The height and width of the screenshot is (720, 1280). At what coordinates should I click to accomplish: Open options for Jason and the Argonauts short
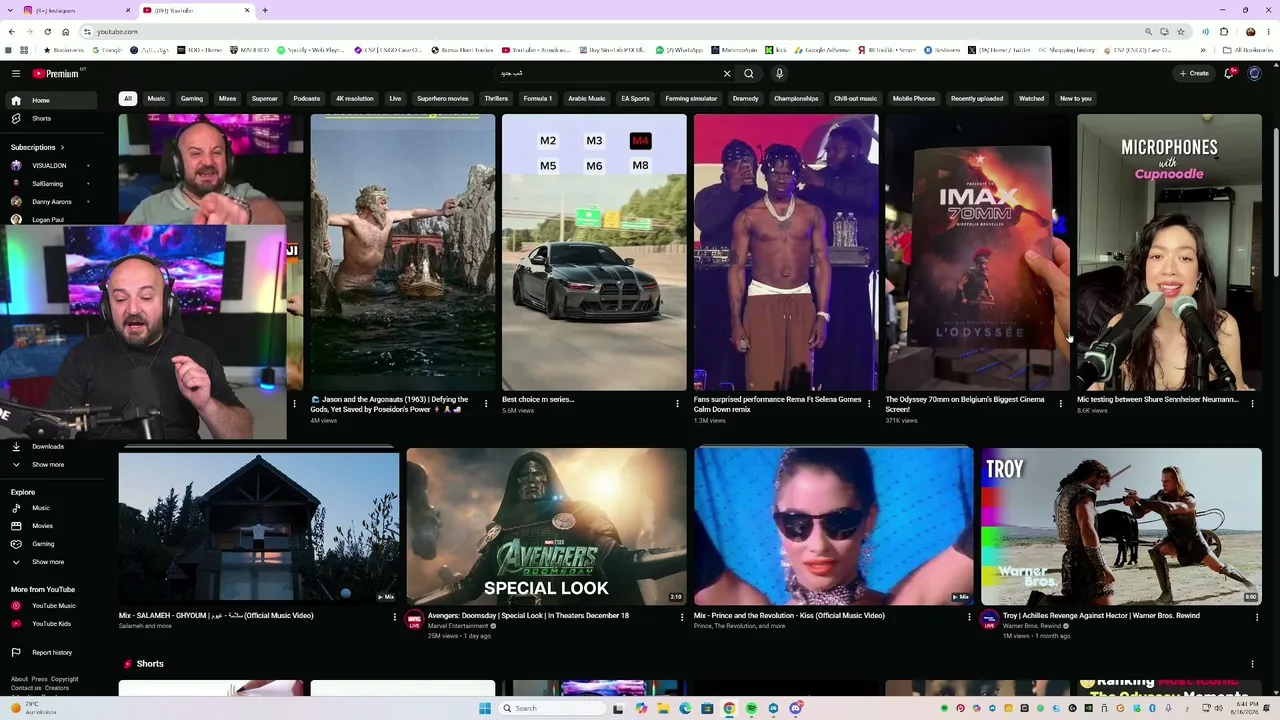(x=486, y=404)
